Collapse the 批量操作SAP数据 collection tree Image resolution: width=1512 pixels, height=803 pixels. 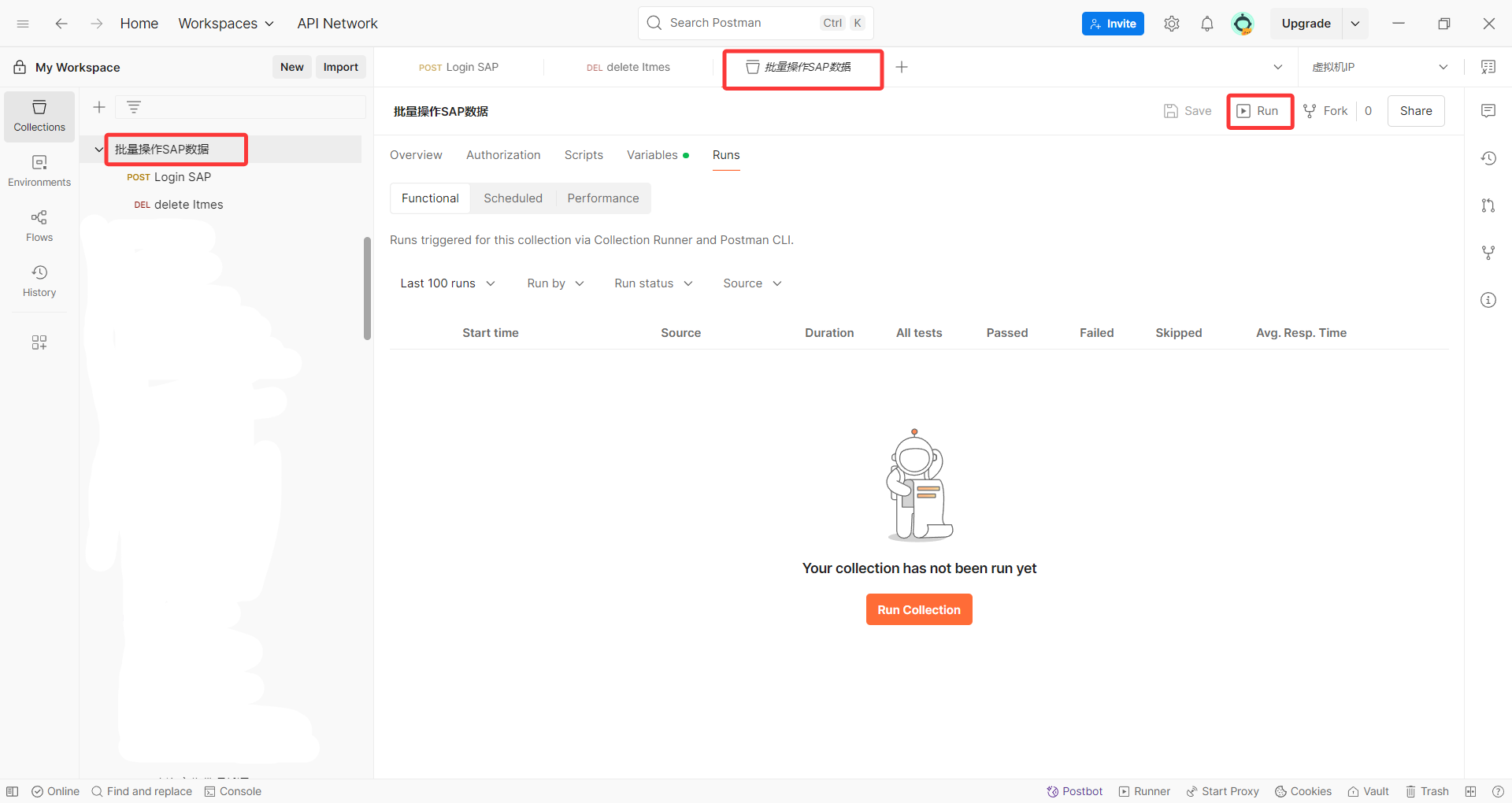coord(98,149)
